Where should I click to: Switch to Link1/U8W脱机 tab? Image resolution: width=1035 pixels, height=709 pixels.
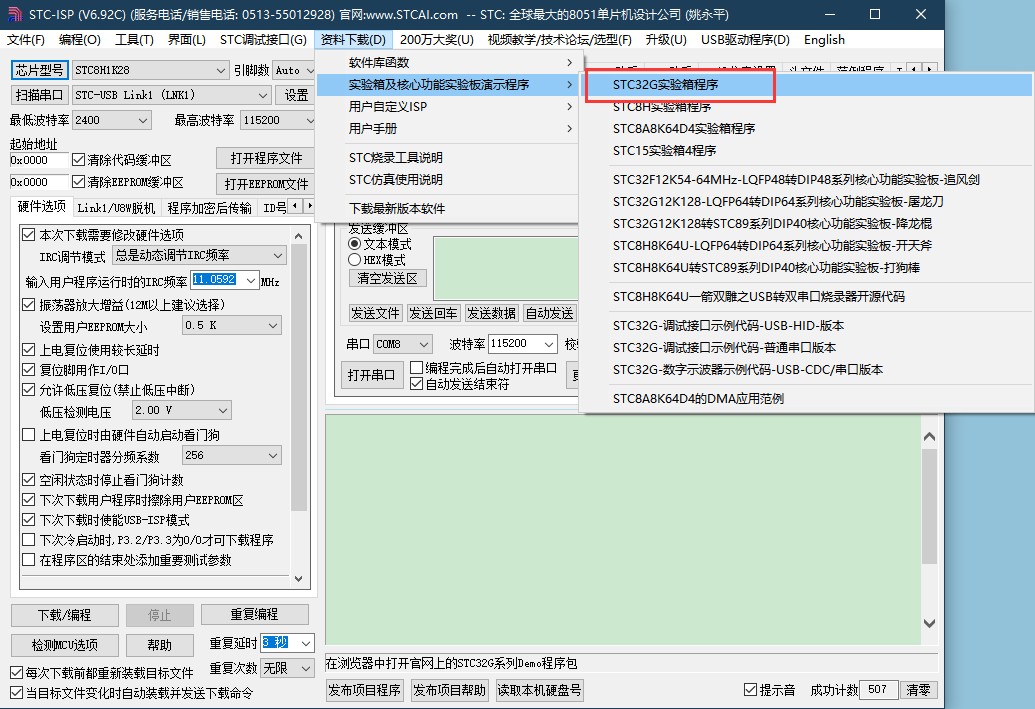click(116, 208)
